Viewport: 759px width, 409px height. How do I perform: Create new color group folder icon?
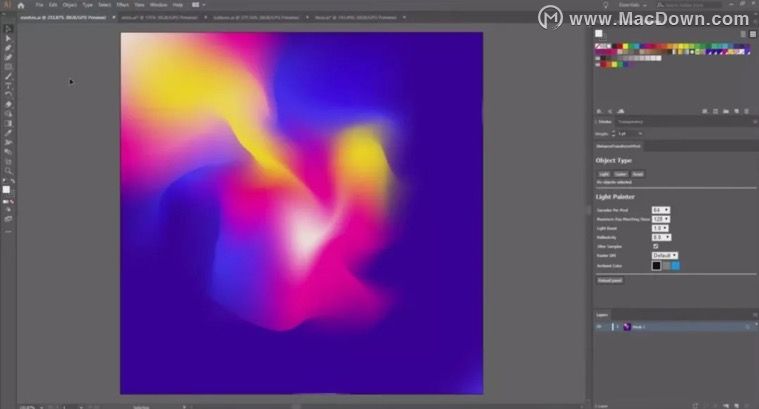(x=726, y=111)
